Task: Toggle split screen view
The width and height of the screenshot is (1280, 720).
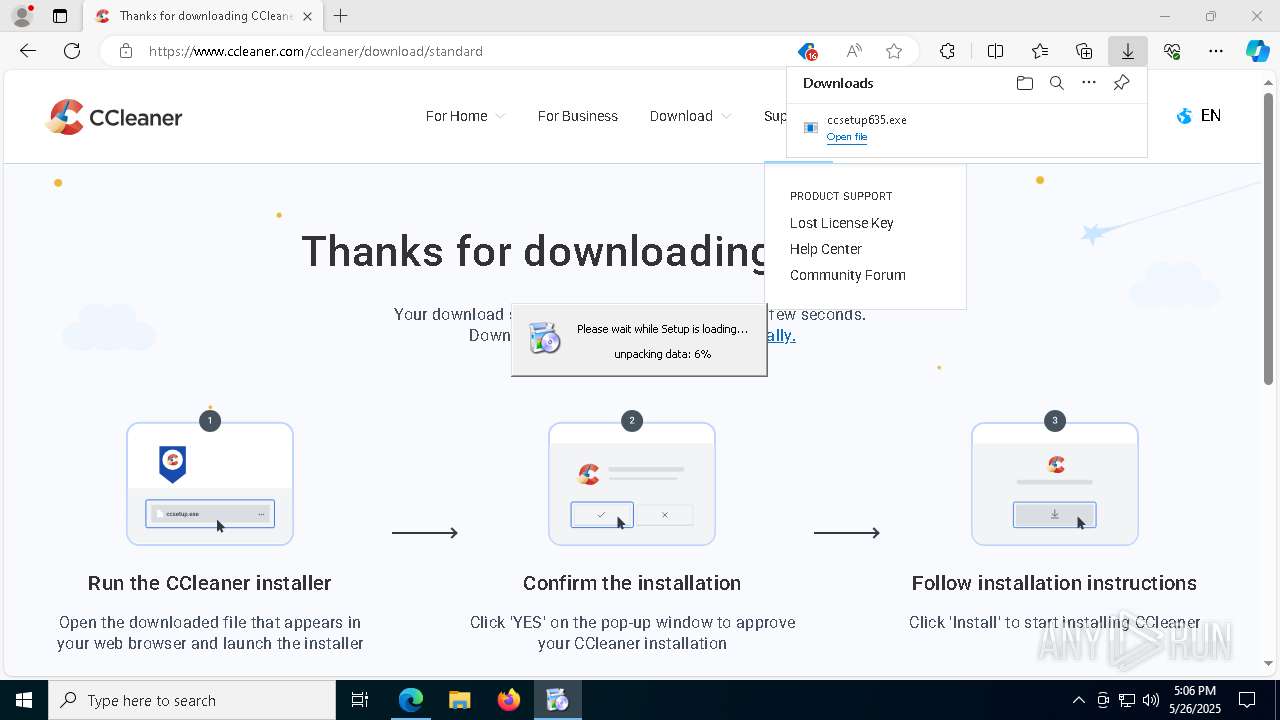Action: pyautogui.click(x=995, y=51)
